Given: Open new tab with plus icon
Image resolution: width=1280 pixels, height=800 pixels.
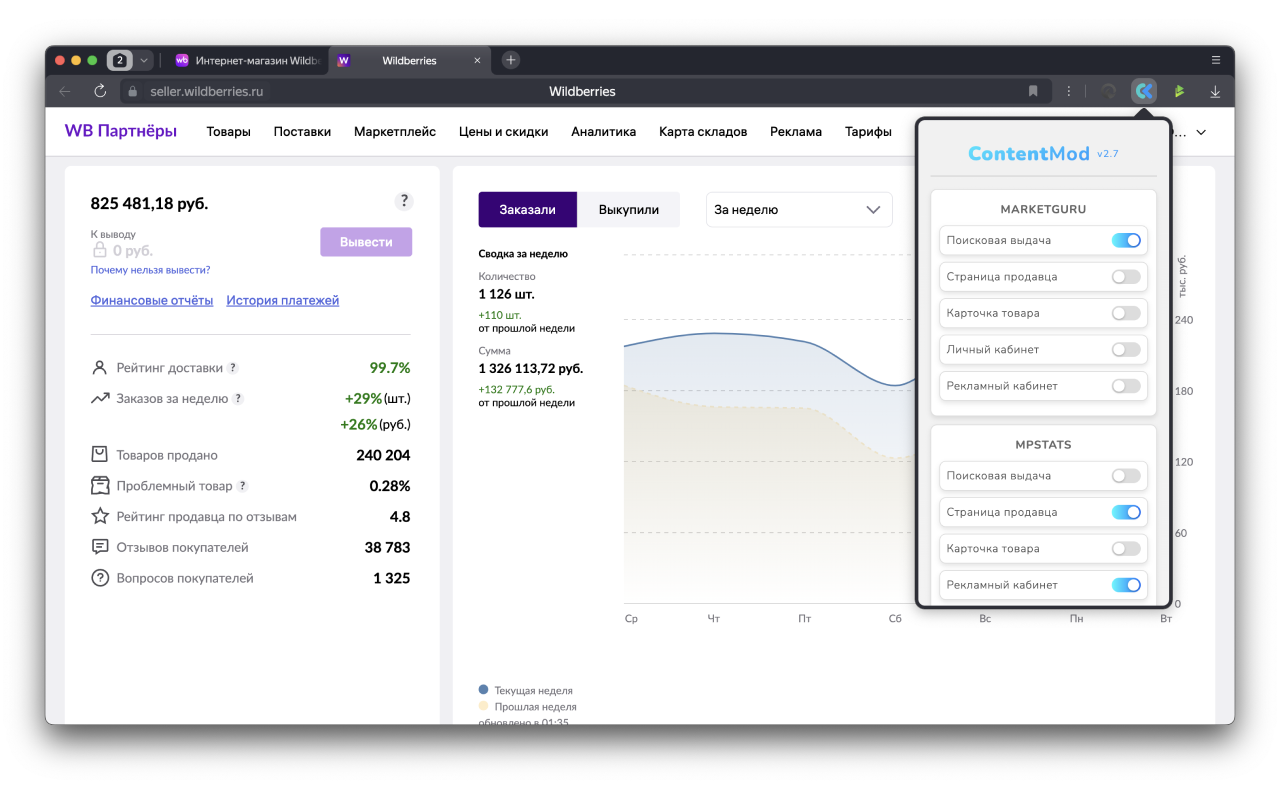Looking at the screenshot, I should (510, 60).
